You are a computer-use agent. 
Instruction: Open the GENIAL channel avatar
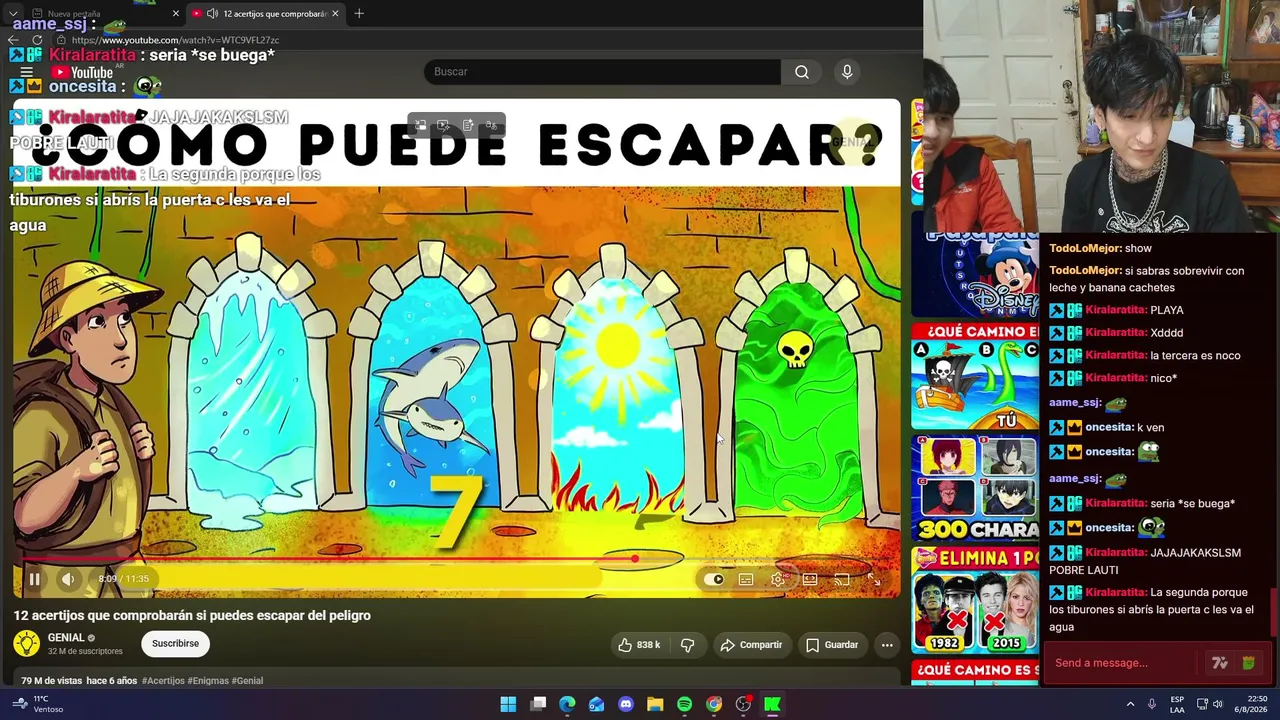click(27, 644)
